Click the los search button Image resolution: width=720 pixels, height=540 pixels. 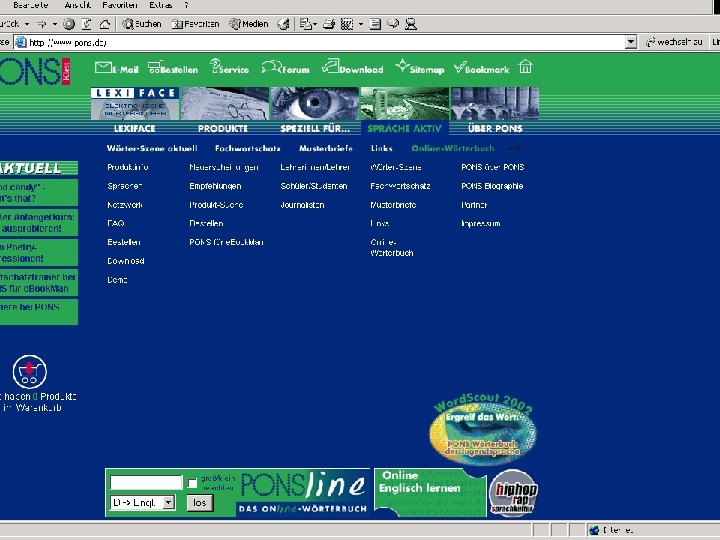tap(199, 503)
